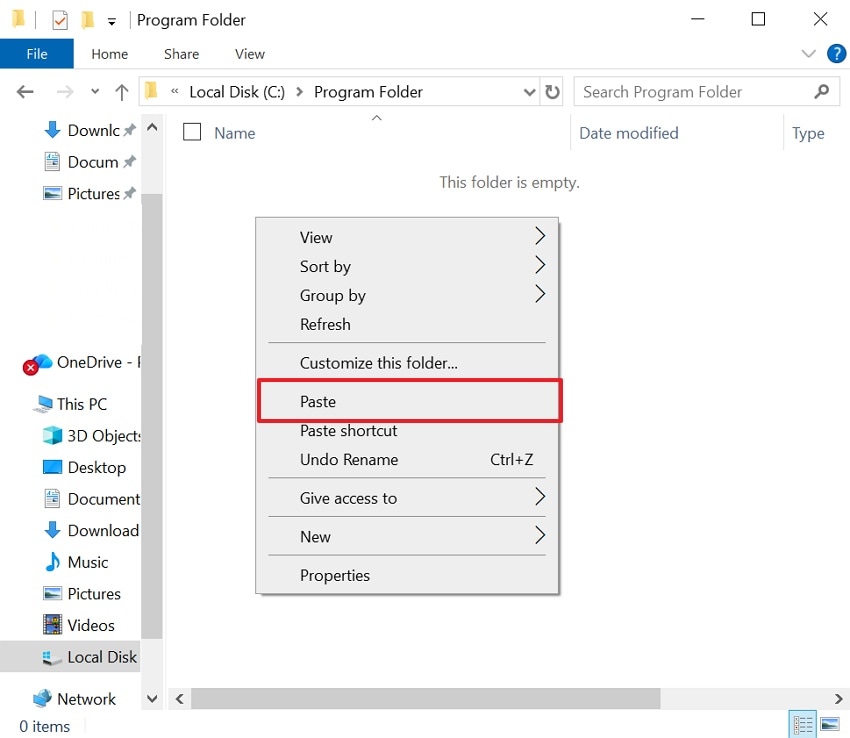Click the back navigation arrow
850x738 pixels.
[24, 91]
